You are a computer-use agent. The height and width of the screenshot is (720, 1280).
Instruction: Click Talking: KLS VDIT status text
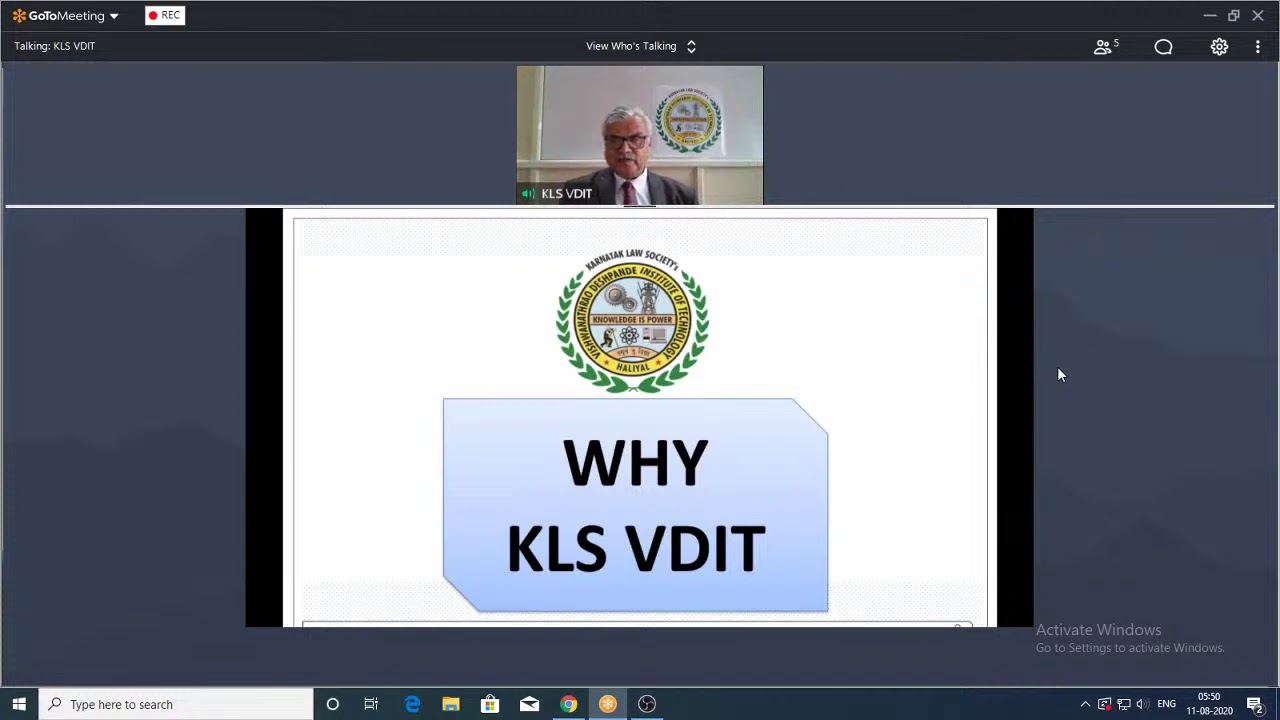coord(54,46)
